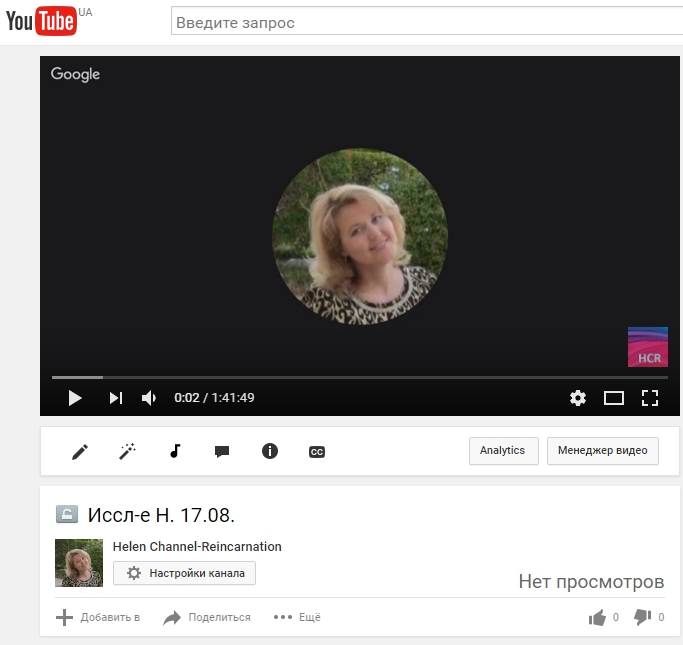Open the magic wand enhancements tool
The width and height of the screenshot is (683, 645).
[127, 452]
